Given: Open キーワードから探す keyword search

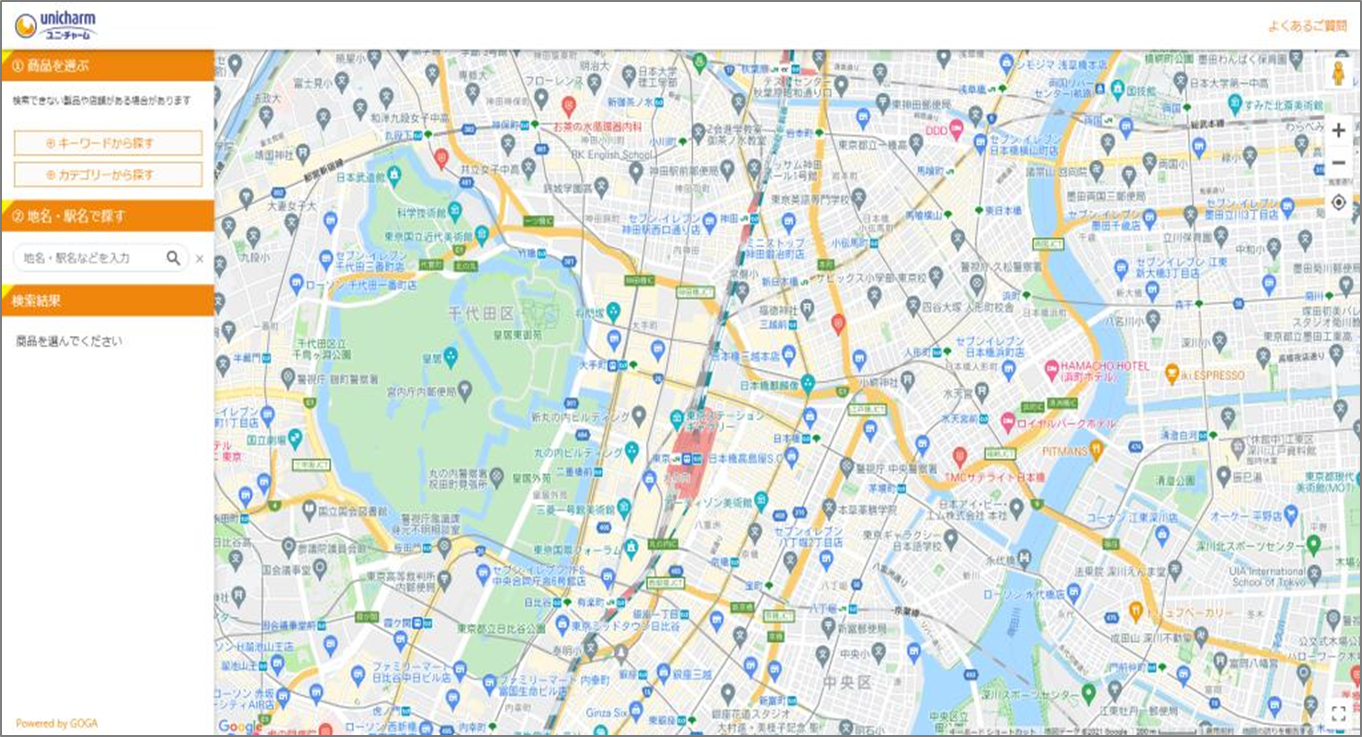Looking at the screenshot, I should coord(108,143).
